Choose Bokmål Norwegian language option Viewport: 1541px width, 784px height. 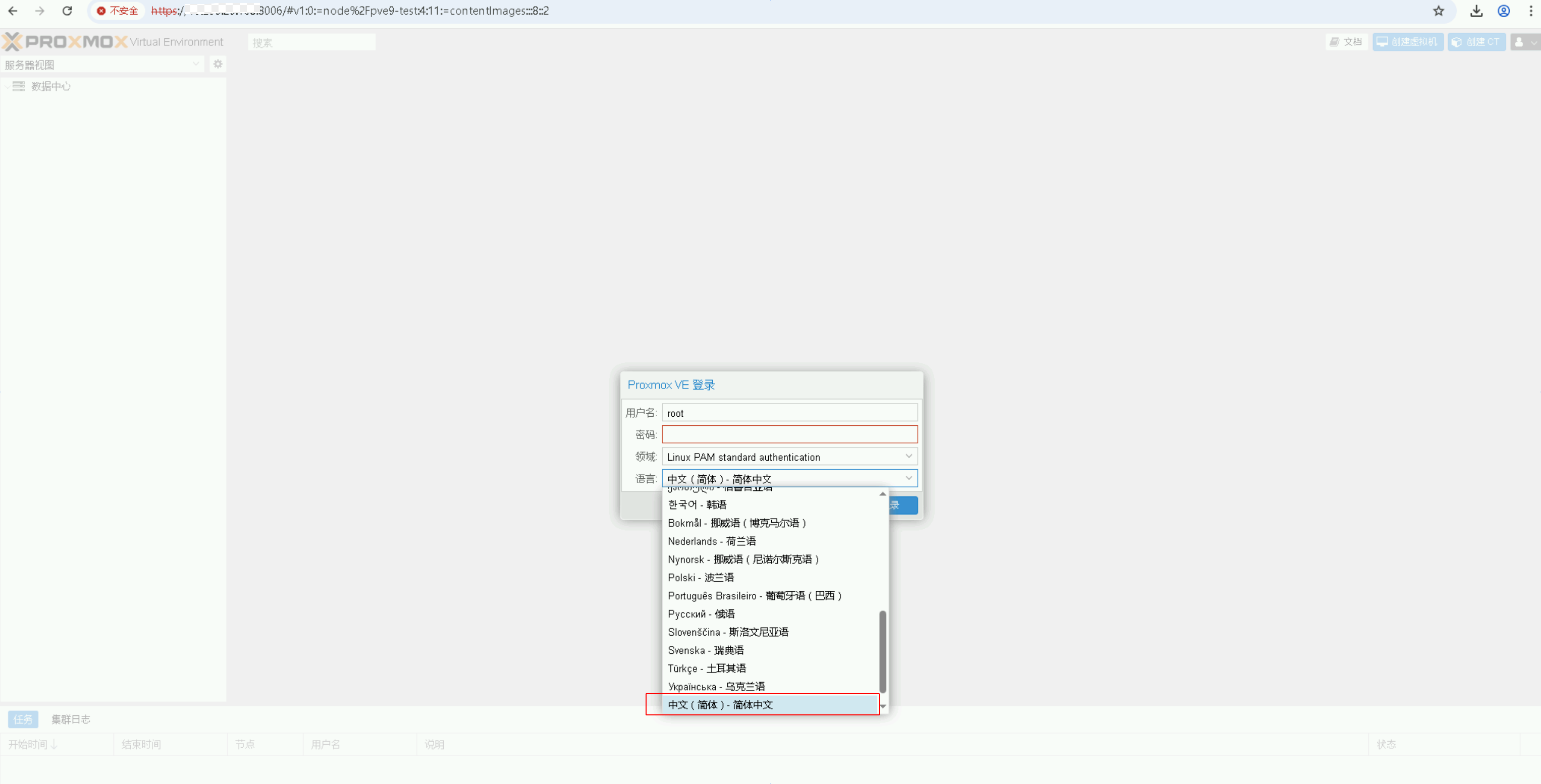click(x=771, y=523)
